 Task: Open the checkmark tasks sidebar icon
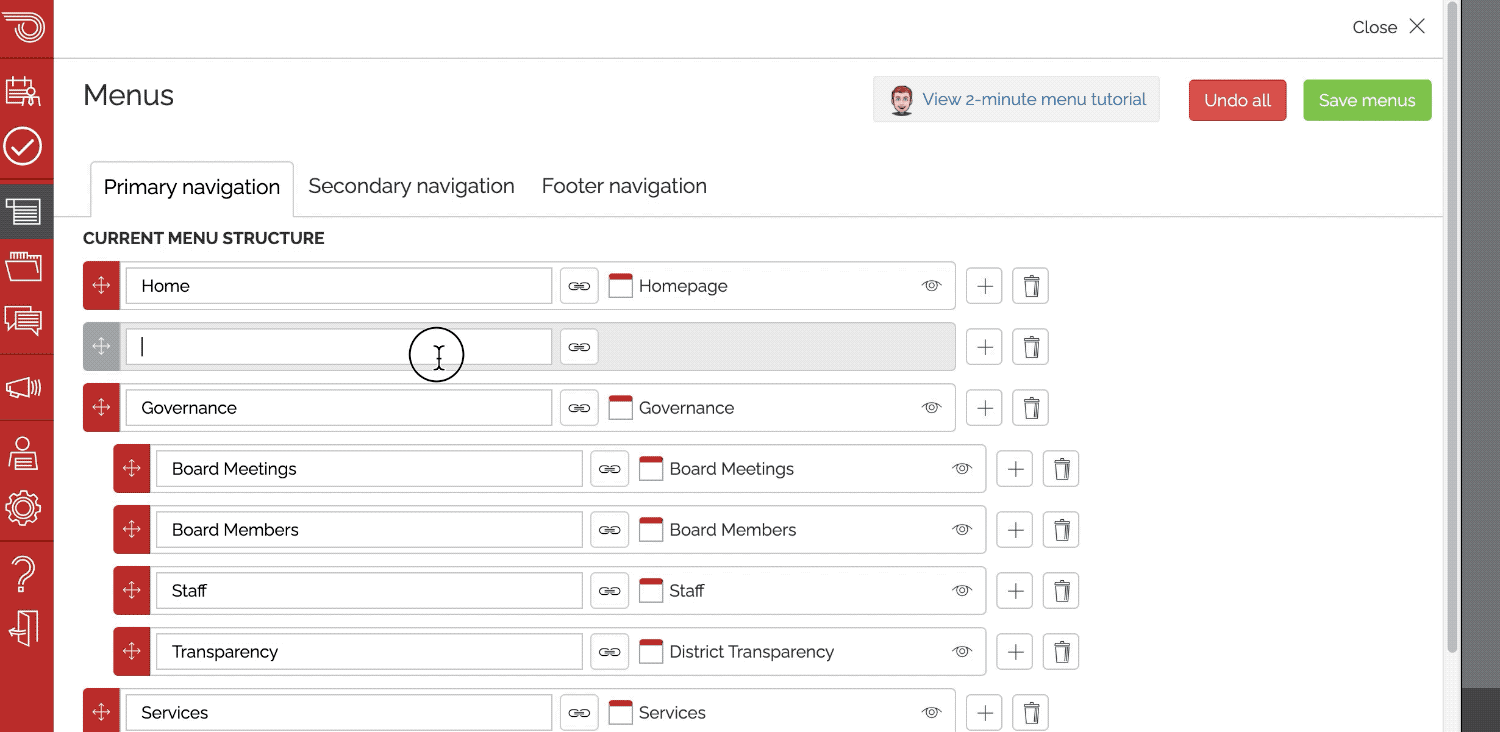23,146
